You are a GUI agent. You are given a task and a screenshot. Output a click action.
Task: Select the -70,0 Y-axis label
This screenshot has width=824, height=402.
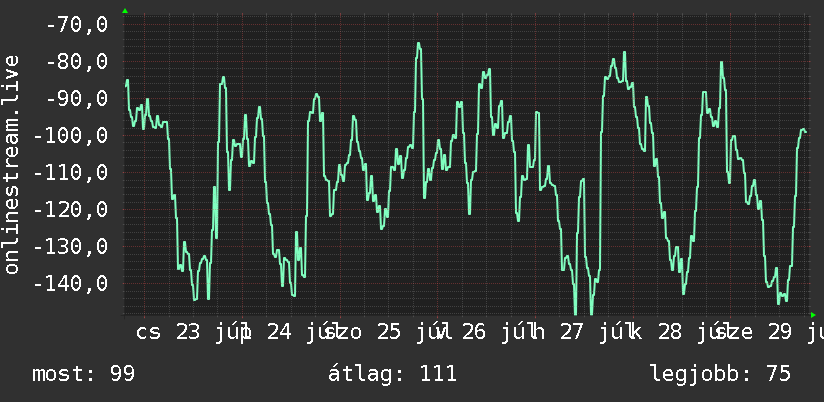tap(77, 24)
